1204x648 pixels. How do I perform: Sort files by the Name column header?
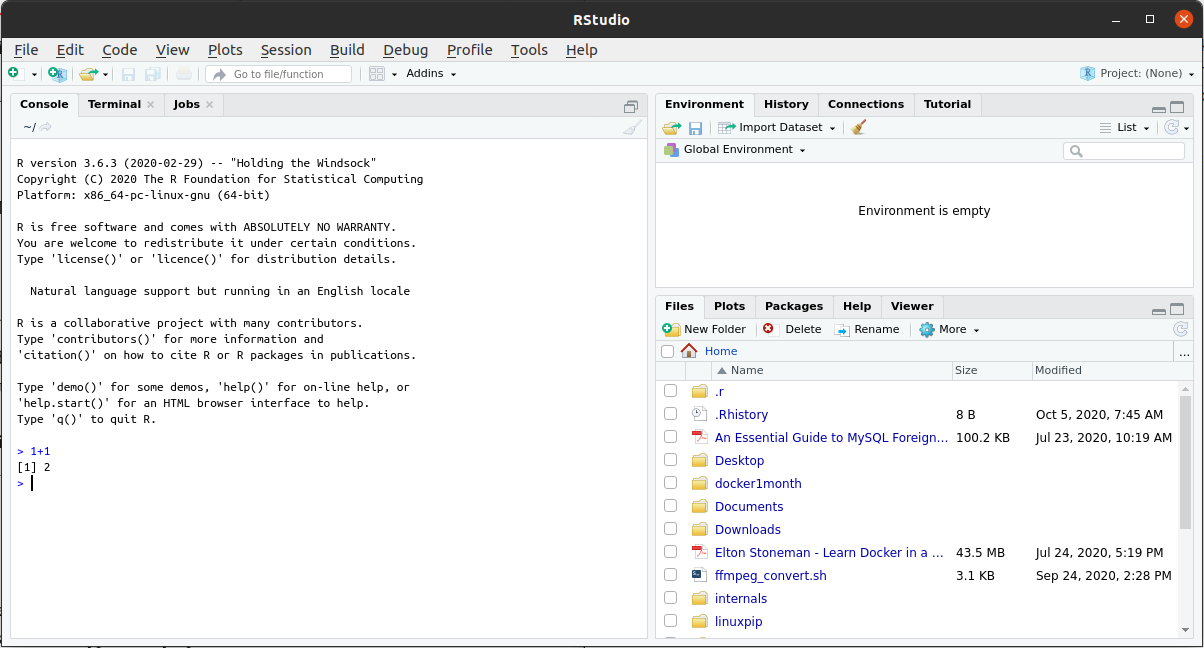click(747, 370)
